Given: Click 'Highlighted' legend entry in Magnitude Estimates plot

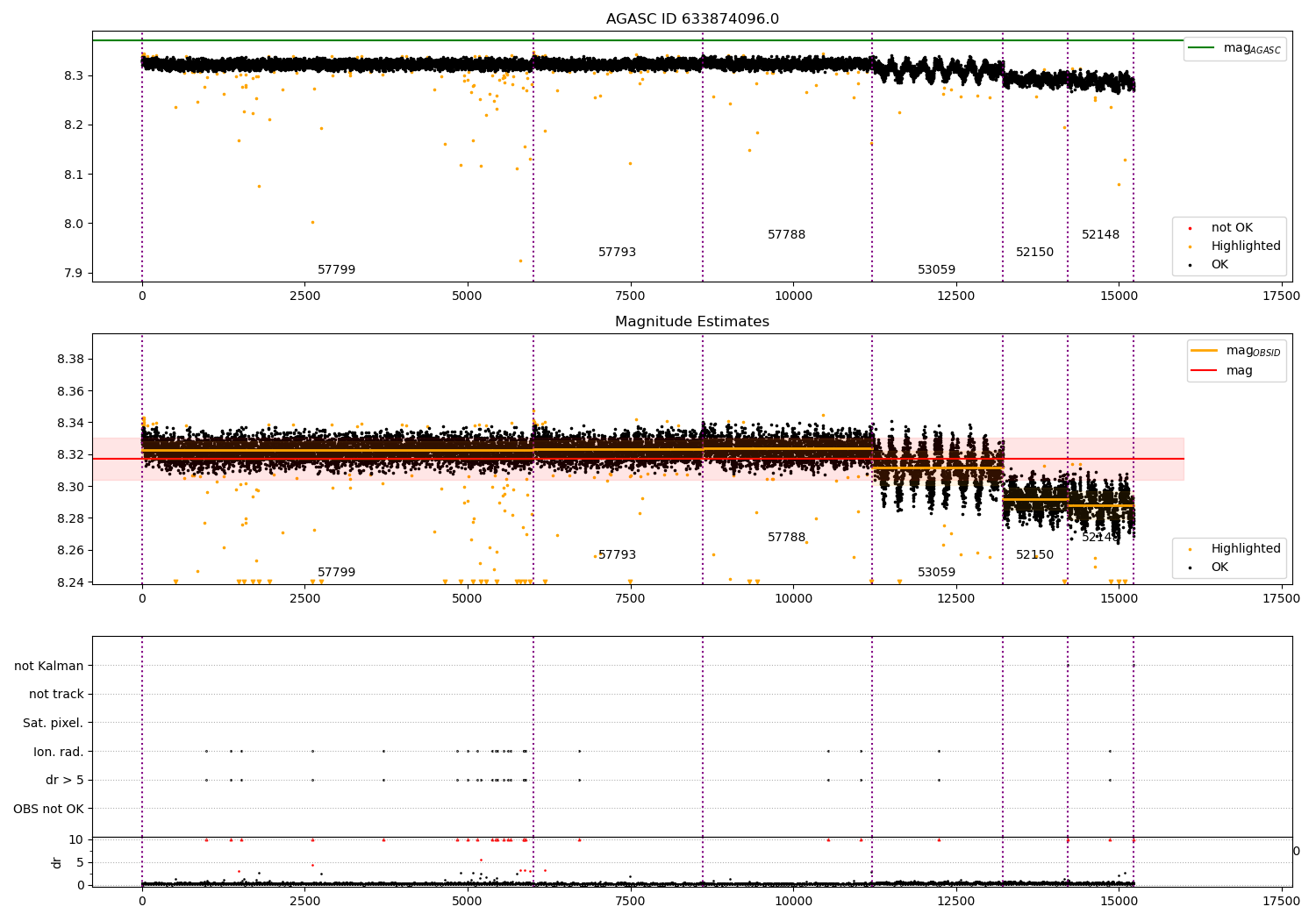Looking at the screenshot, I should pos(1234,549).
